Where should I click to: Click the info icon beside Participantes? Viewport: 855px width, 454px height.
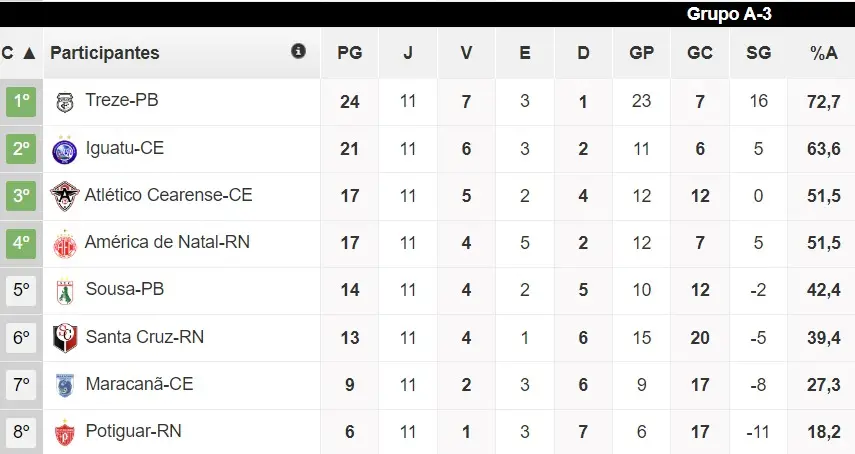click(298, 51)
